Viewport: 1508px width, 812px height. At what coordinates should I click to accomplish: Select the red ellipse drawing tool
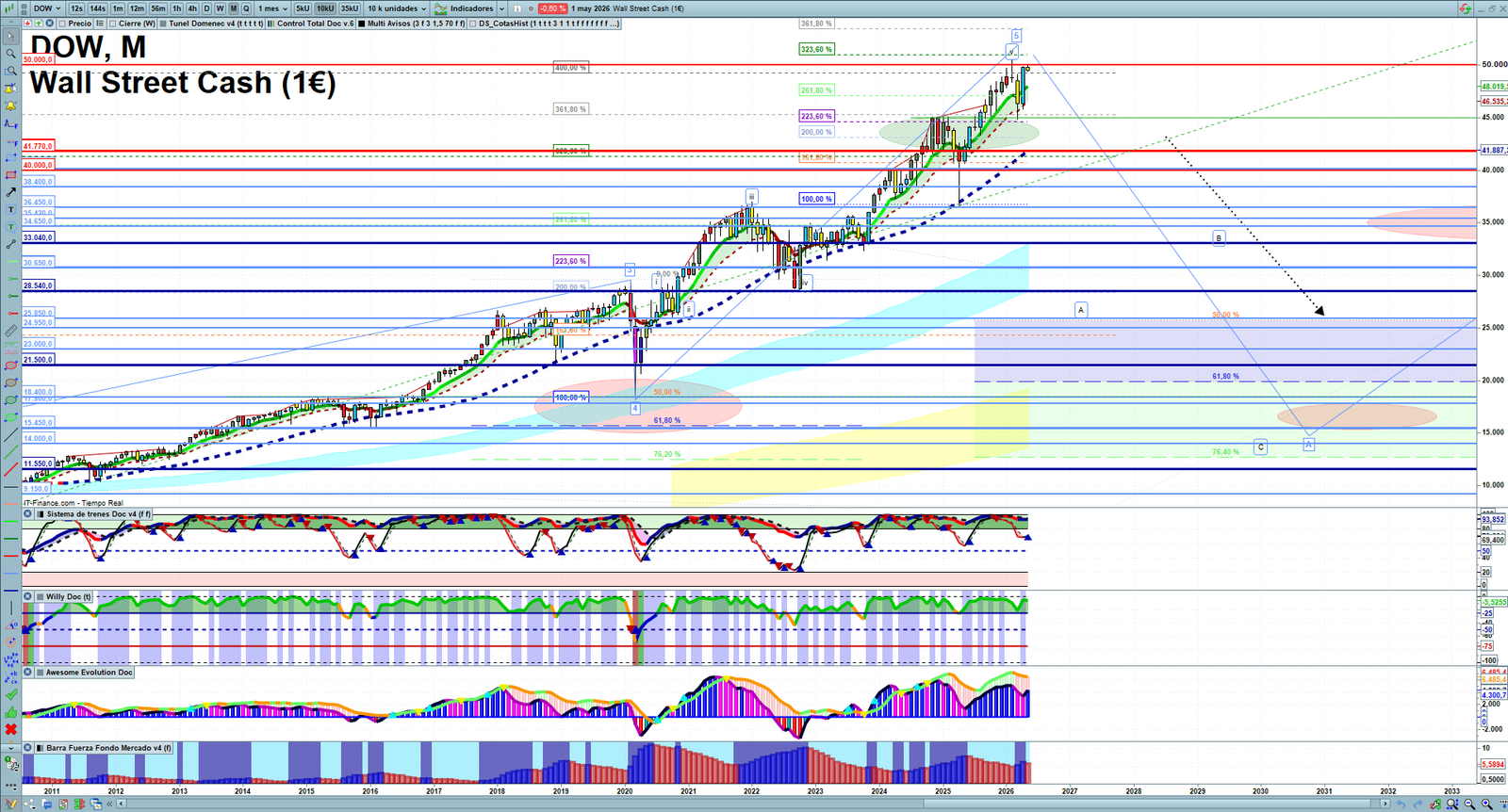point(11,366)
